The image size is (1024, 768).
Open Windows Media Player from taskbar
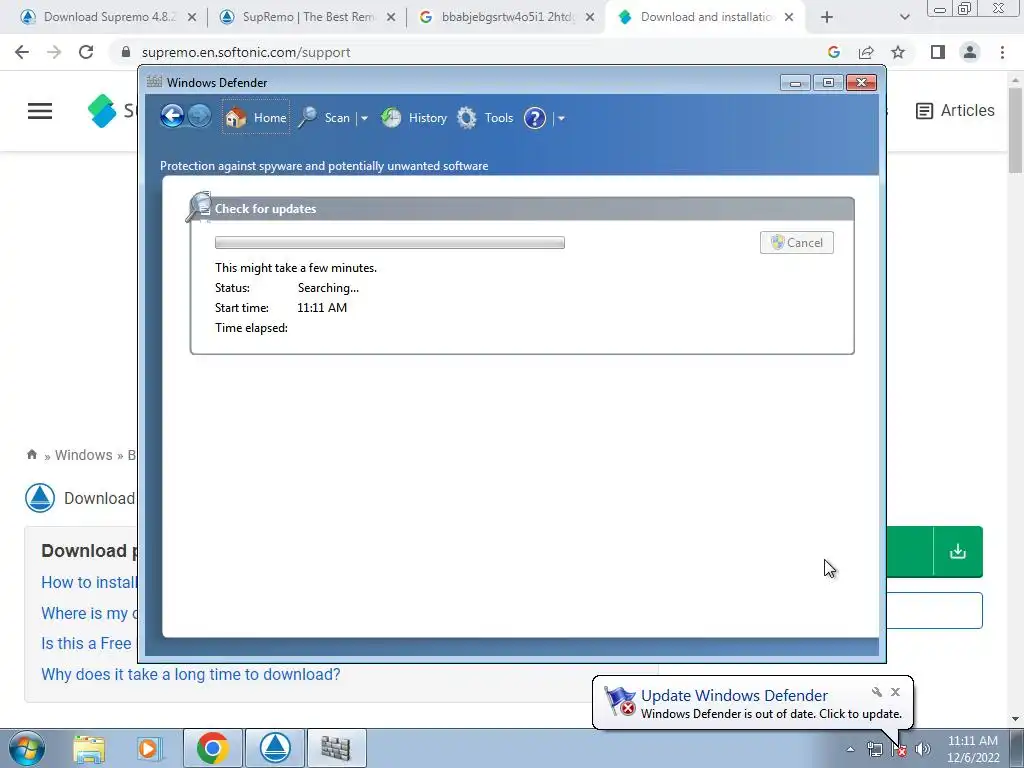(x=149, y=748)
